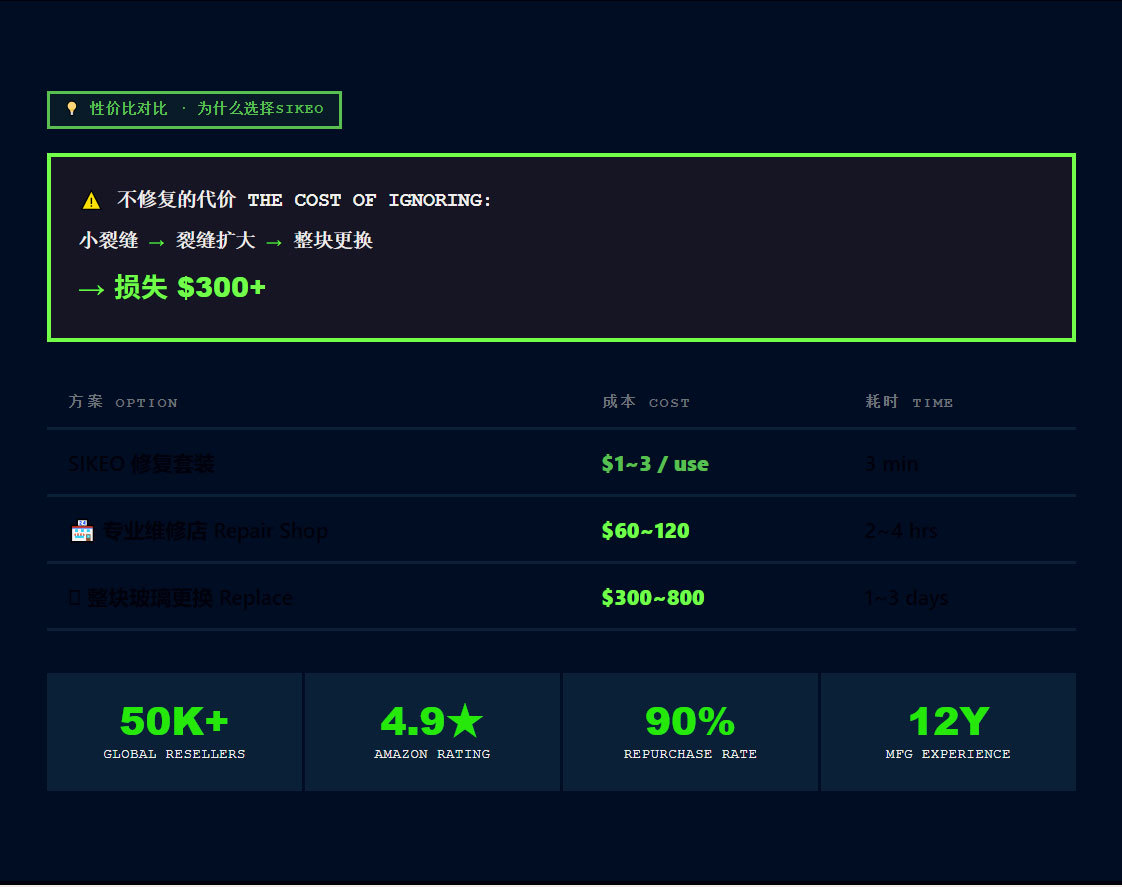Click the $1~3 / use cost cell
1122x887 pixels.
click(x=655, y=464)
